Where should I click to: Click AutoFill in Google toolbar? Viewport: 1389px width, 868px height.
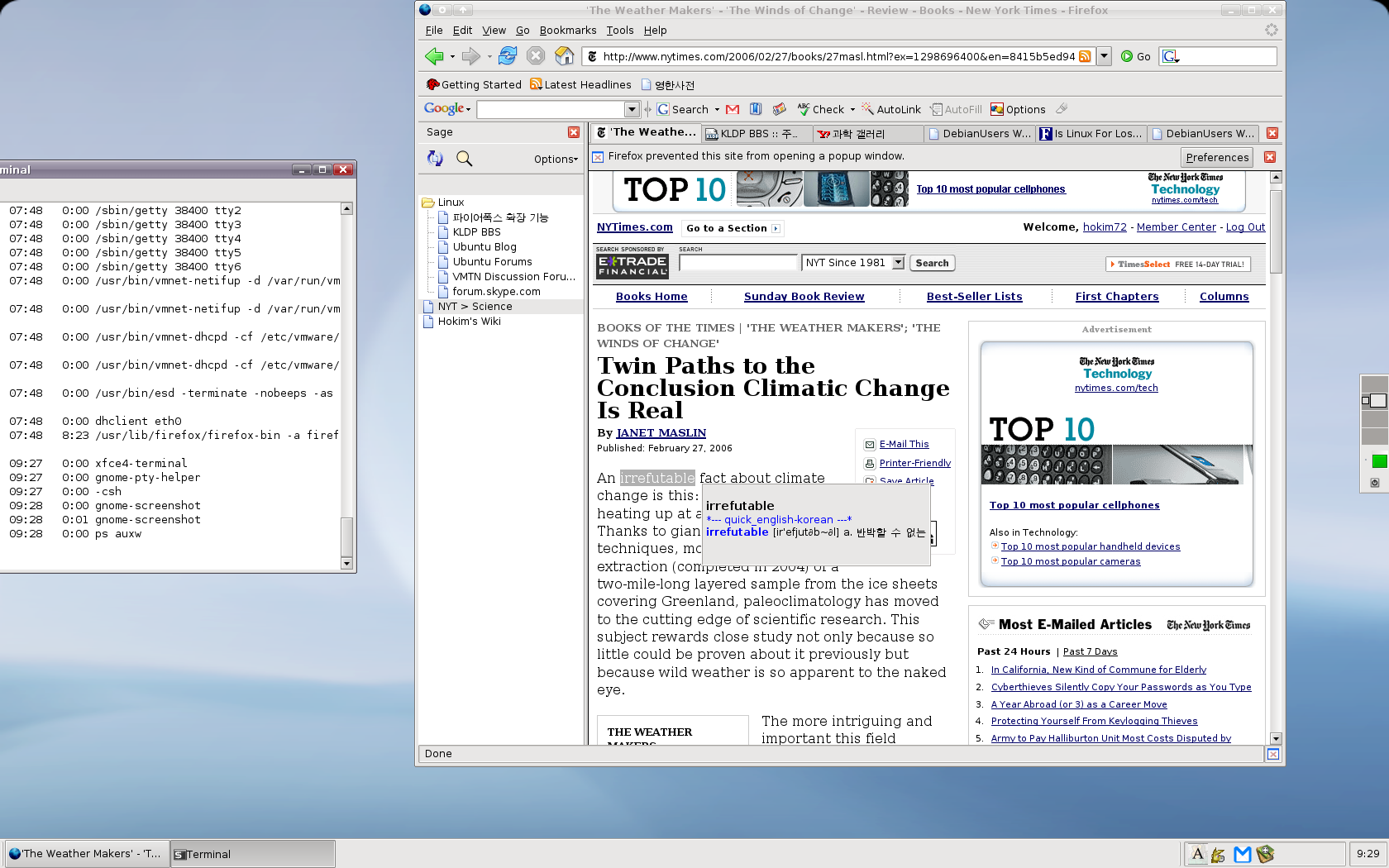[956, 109]
